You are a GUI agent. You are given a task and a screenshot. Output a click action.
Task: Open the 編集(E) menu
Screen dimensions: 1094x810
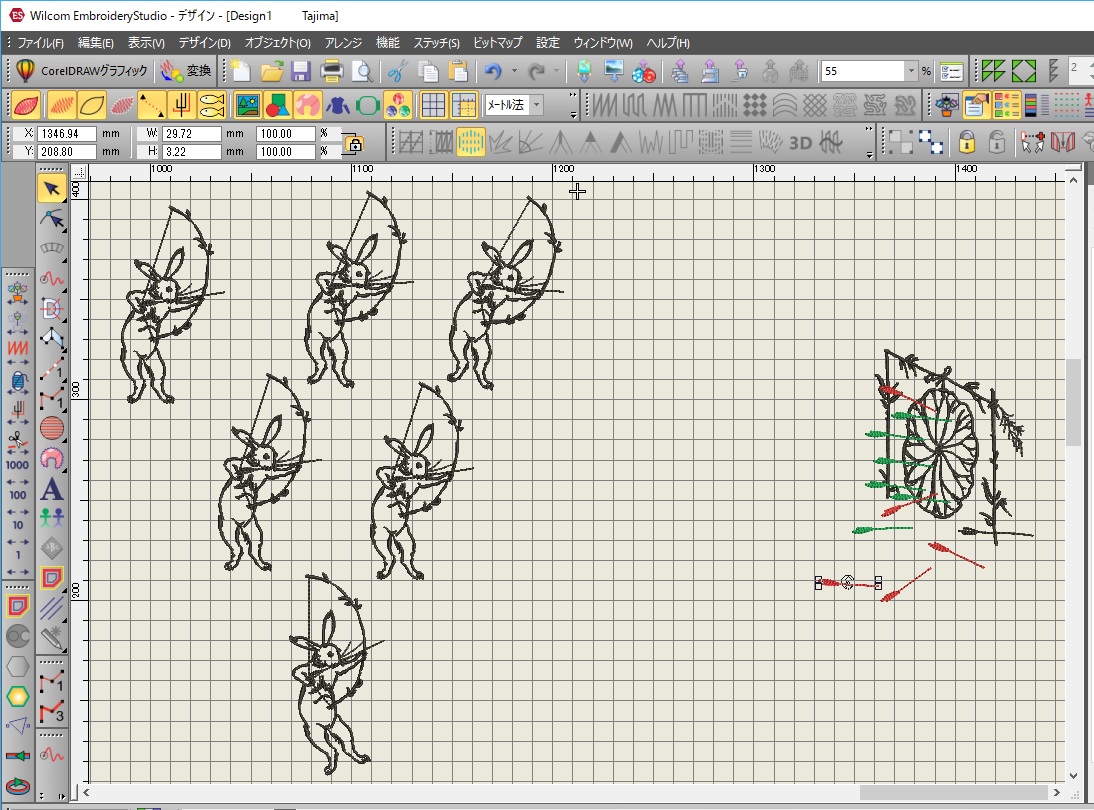96,43
